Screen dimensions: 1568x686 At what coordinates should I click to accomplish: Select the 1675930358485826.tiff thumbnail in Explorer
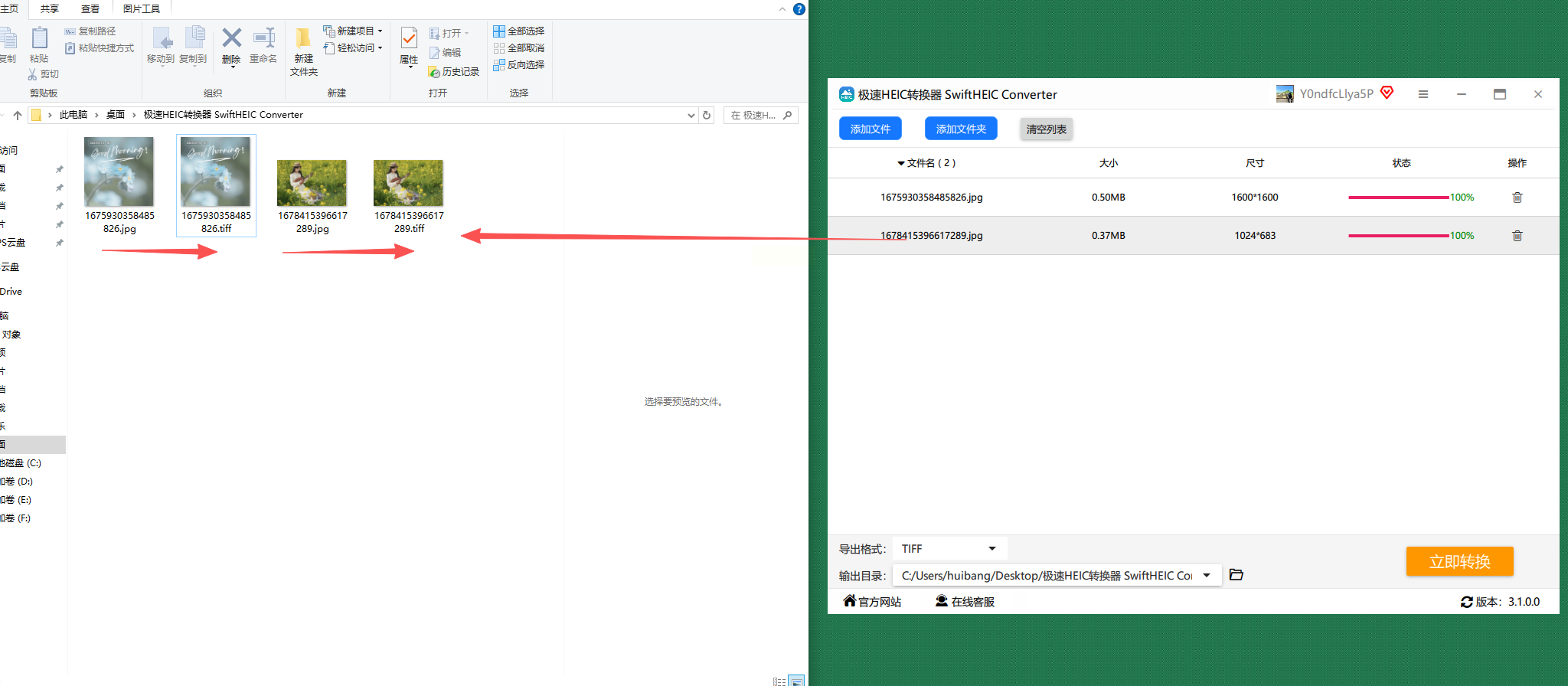pos(215,171)
